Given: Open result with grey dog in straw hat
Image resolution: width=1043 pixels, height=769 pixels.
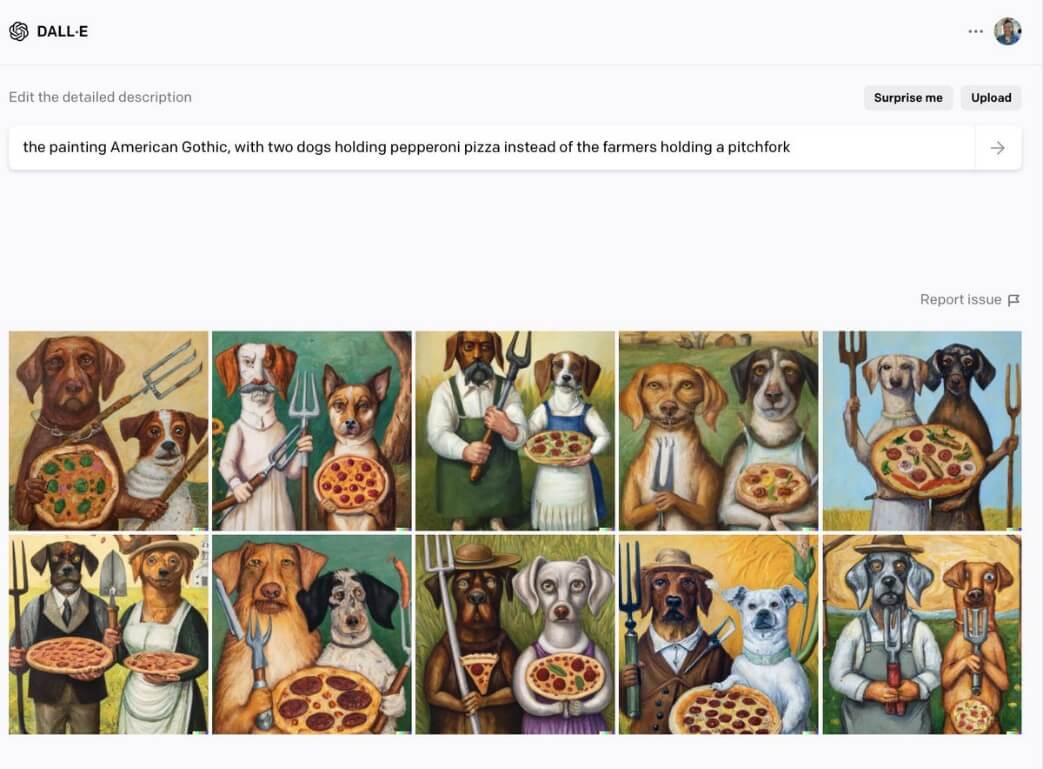Looking at the screenshot, I should tap(922, 635).
